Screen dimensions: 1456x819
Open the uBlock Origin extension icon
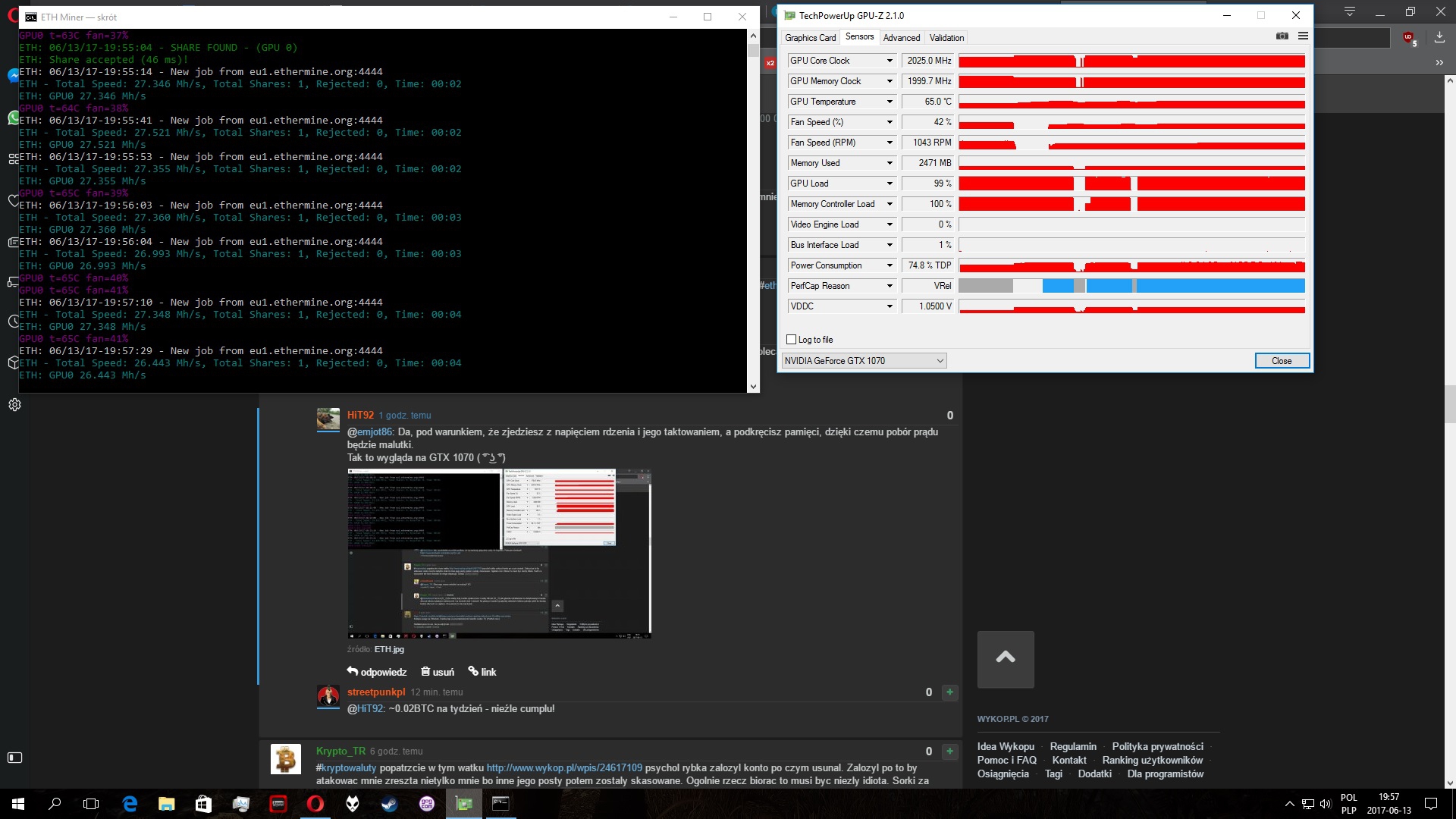(1409, 38)
